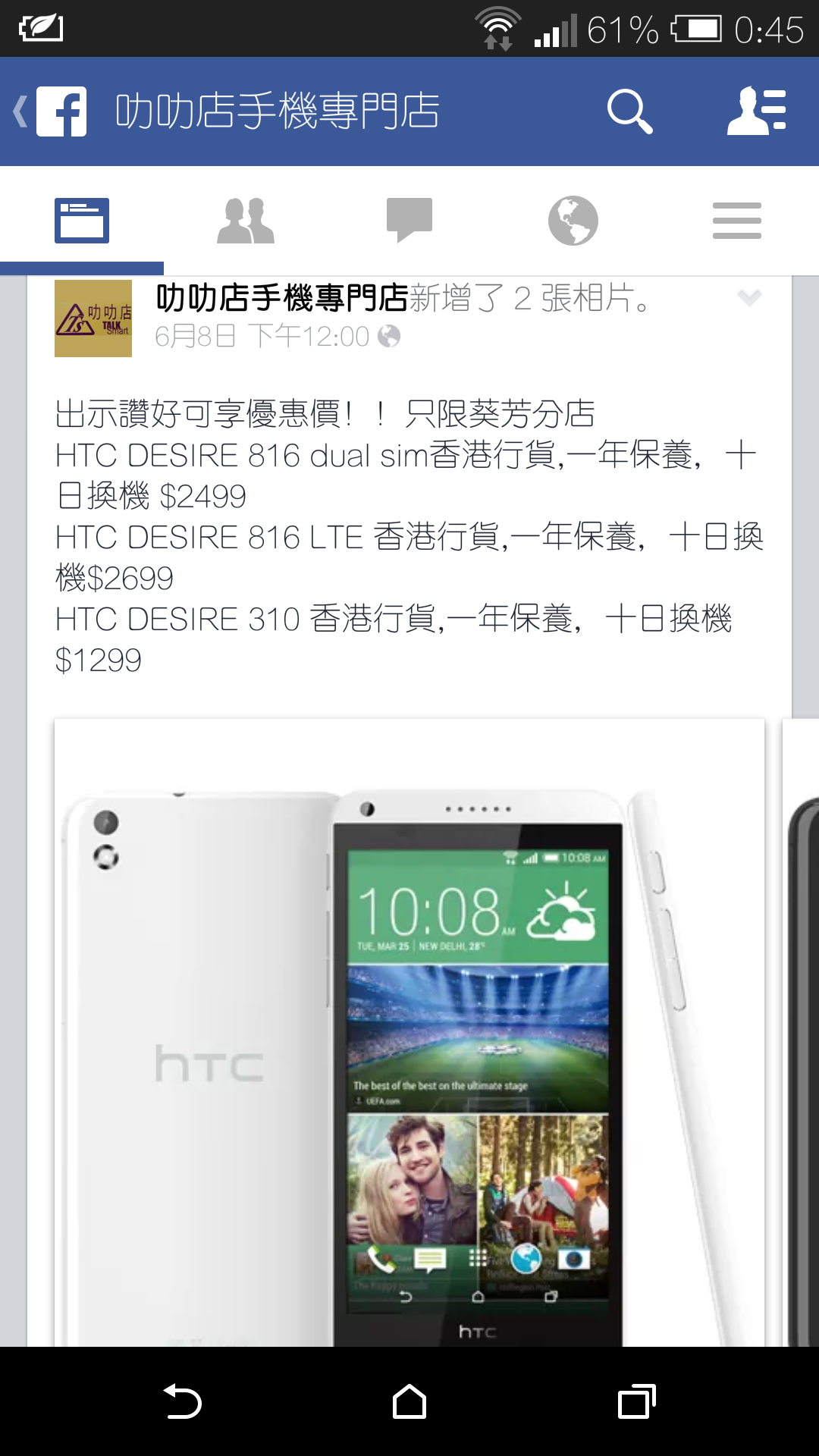Open the Notifications globe tab
This screenshot has height=1456, width=819.
(x=573, y=221)
